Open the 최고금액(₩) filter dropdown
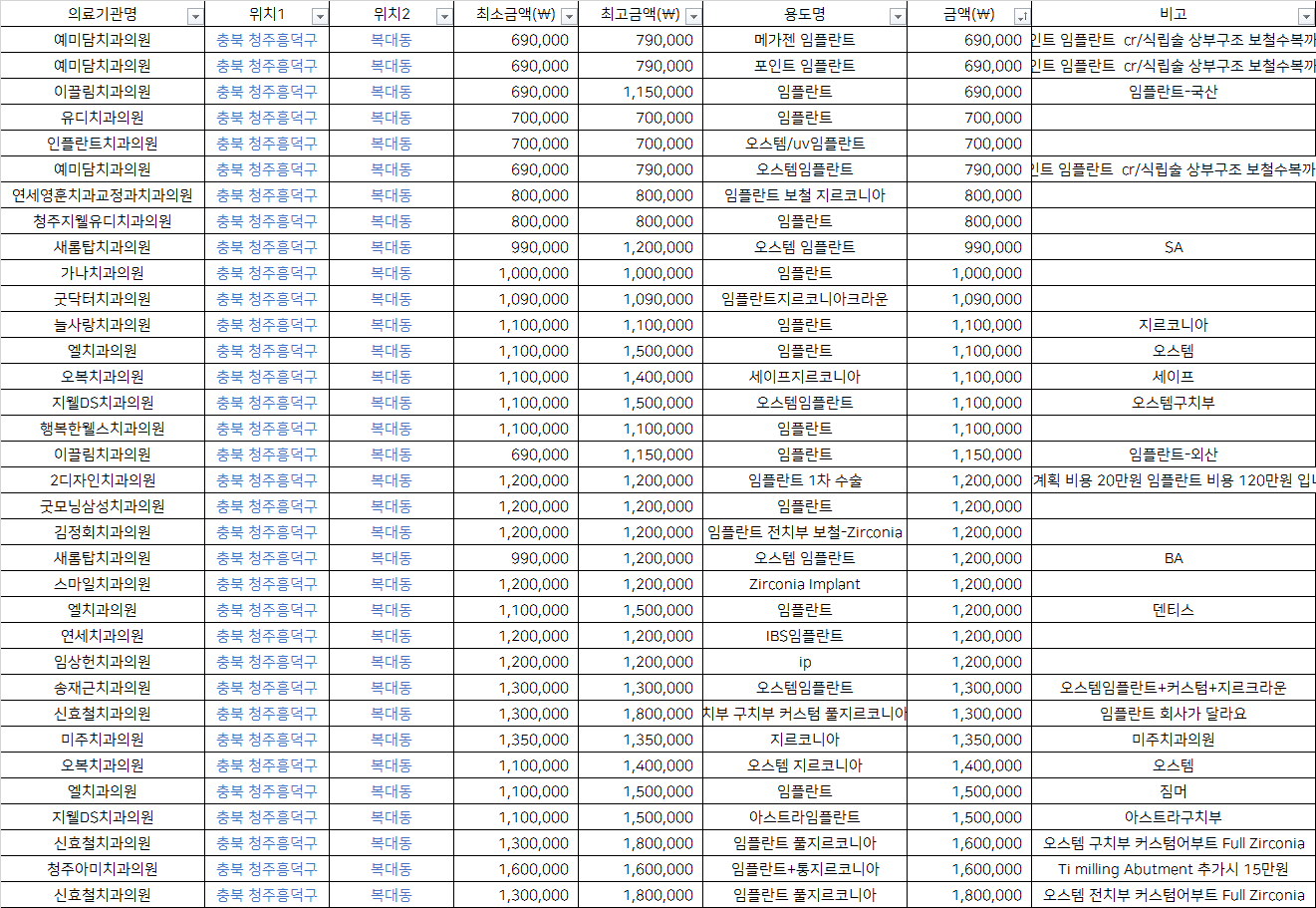The width and height of the screenshot is (1316, 908). coord(692,16)
